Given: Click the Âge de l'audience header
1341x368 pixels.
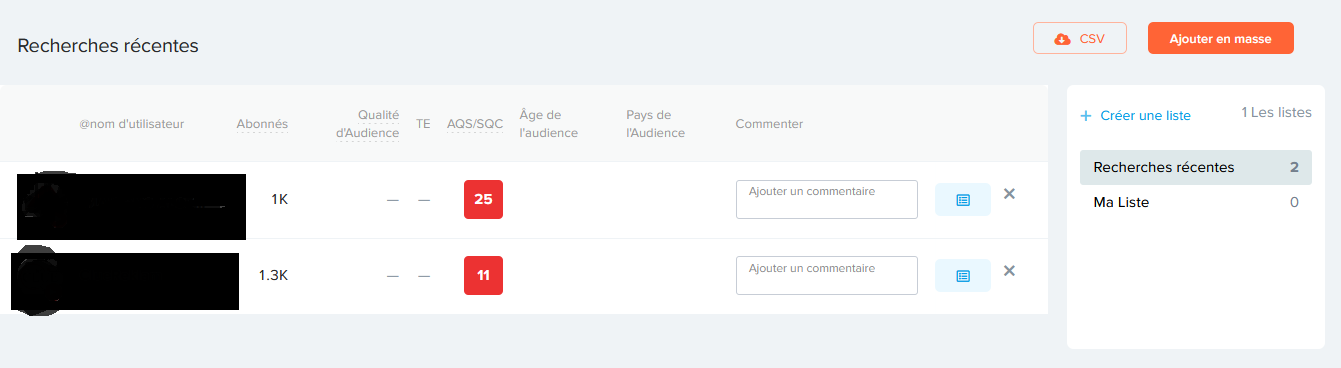Looking at the screenshot, I should pyautogui.click(x=549, y=124).
